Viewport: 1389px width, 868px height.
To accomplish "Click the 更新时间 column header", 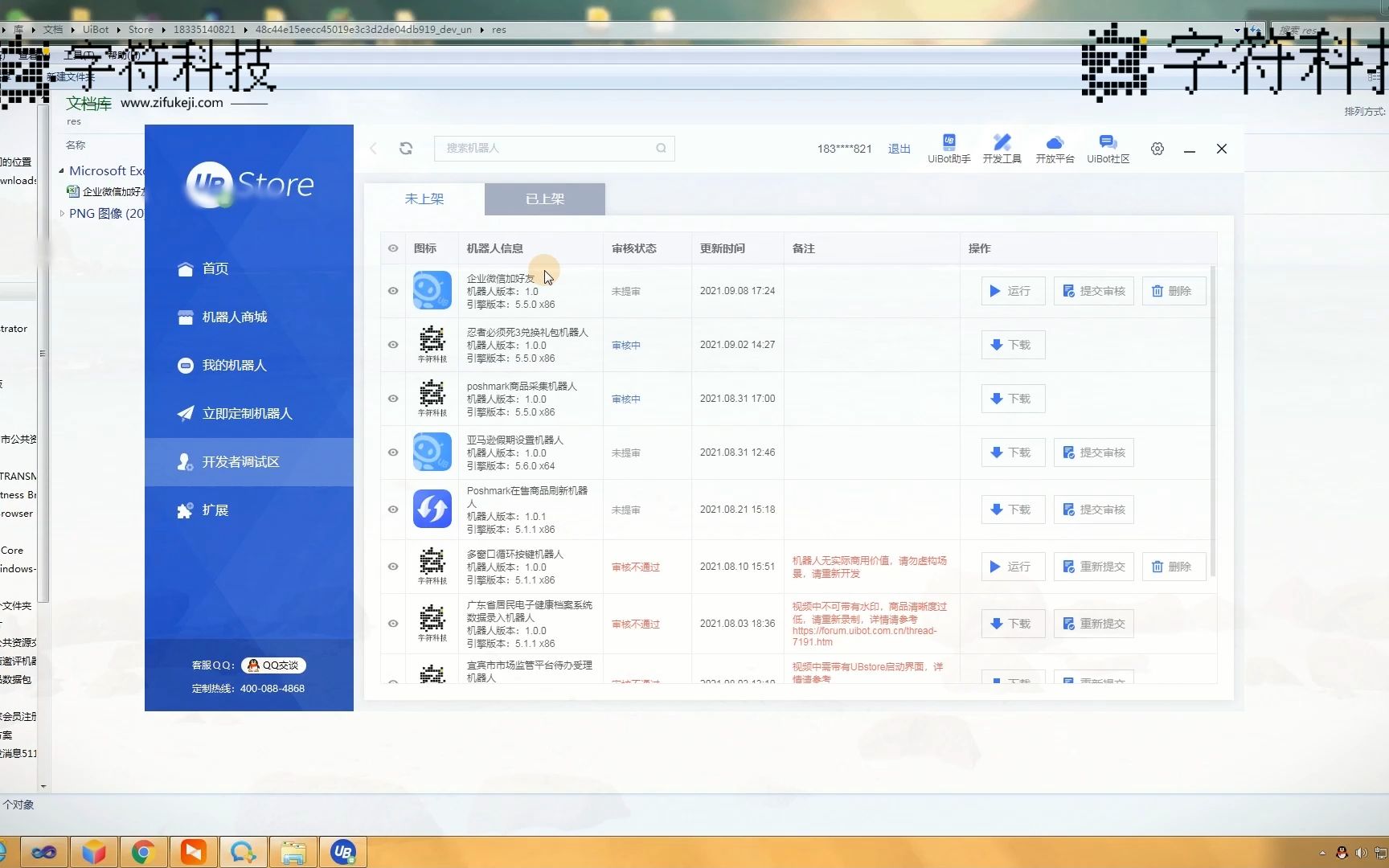I will [x=723, y=248].
